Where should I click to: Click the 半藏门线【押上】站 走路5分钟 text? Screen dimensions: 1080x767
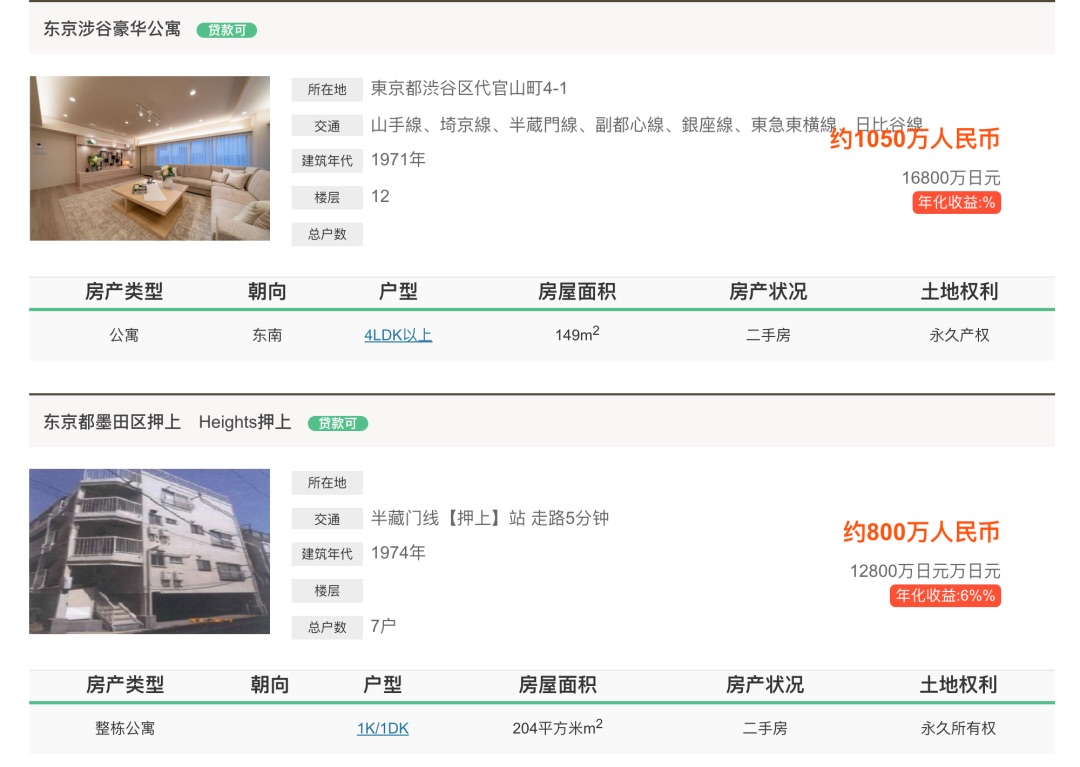tap(490, 518)
